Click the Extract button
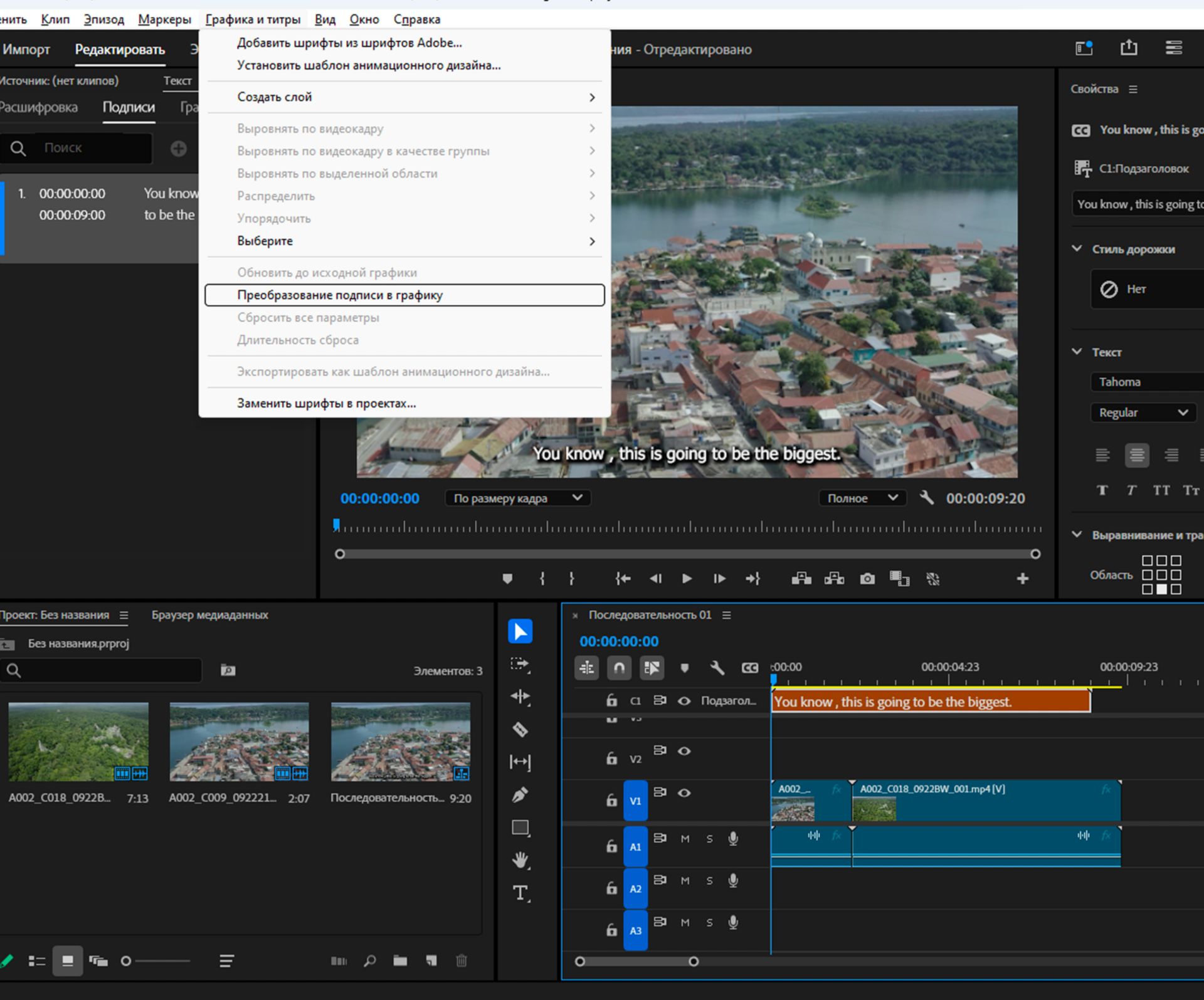Viewport: 1204px width, 1000px height. 834,579
